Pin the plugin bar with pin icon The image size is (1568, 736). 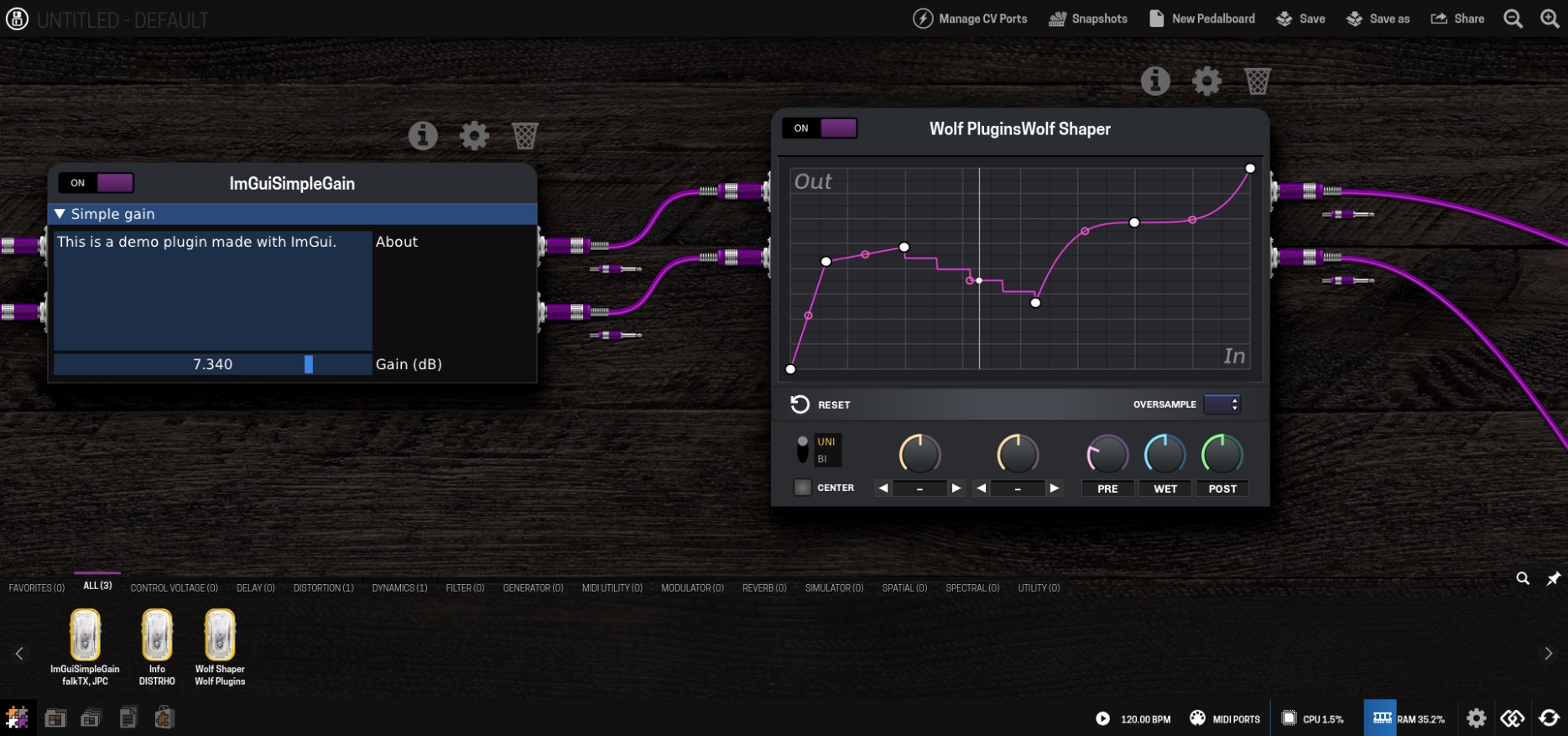coord(1554,578)
